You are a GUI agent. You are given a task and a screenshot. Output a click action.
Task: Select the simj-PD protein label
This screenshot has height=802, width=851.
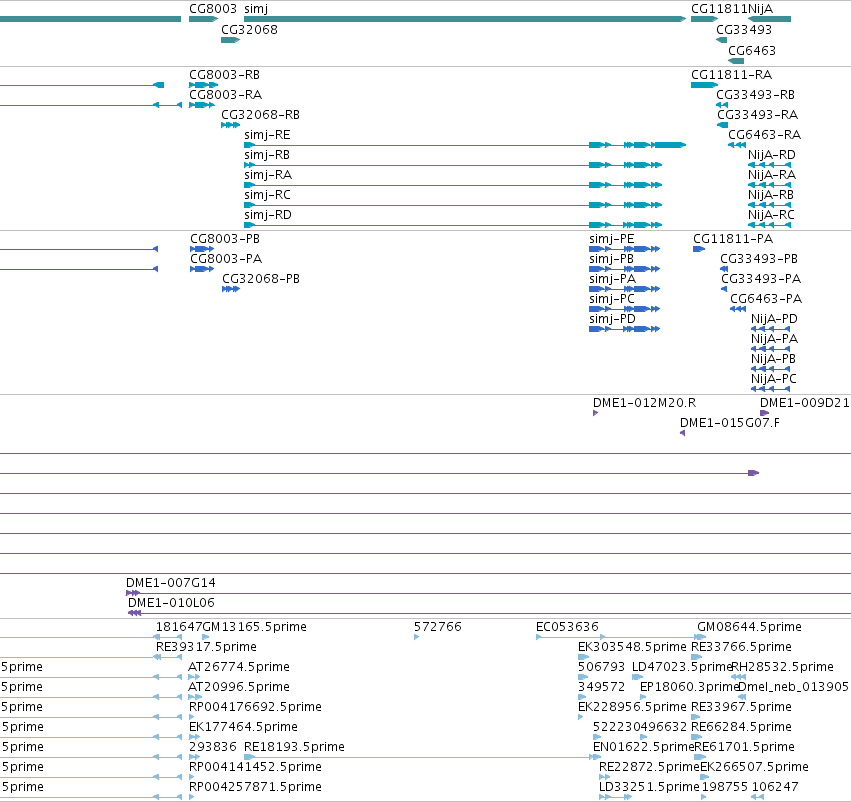coord(612,319)
